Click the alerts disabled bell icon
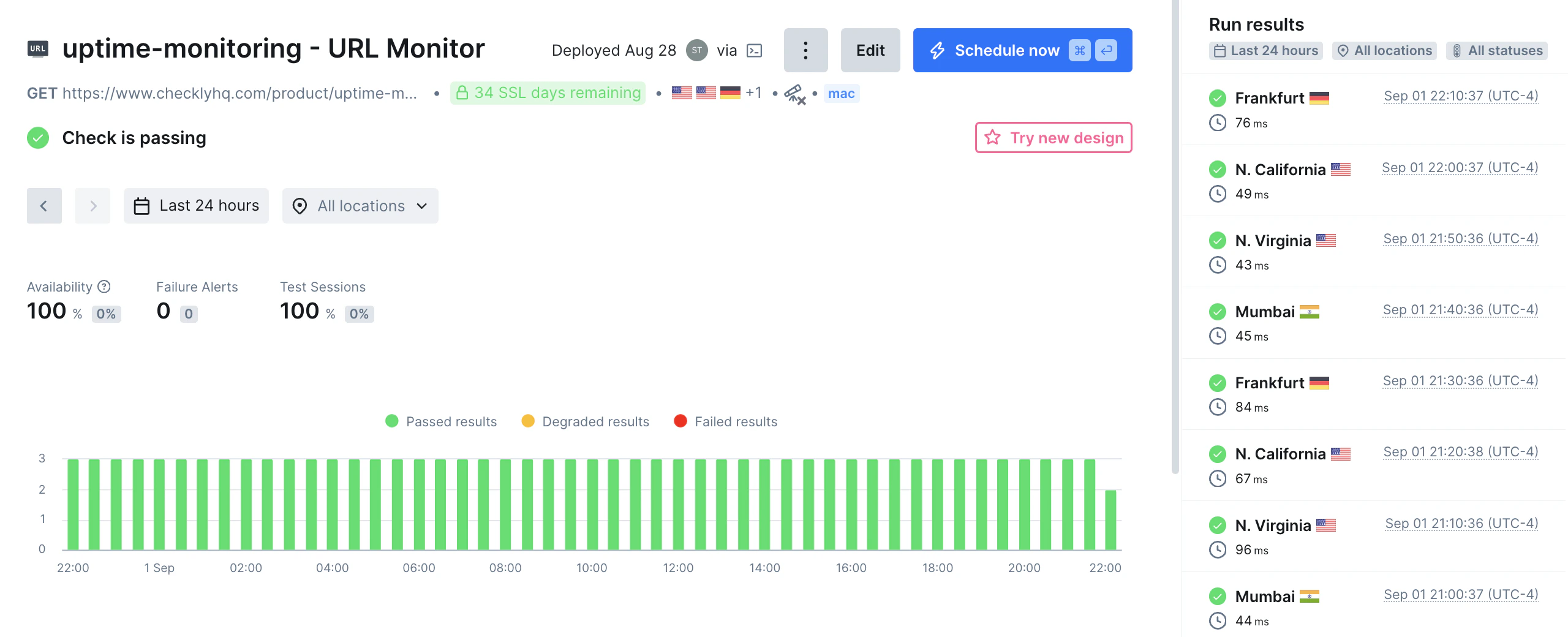This screenshot has width=1568, height=637. [794, 94]
